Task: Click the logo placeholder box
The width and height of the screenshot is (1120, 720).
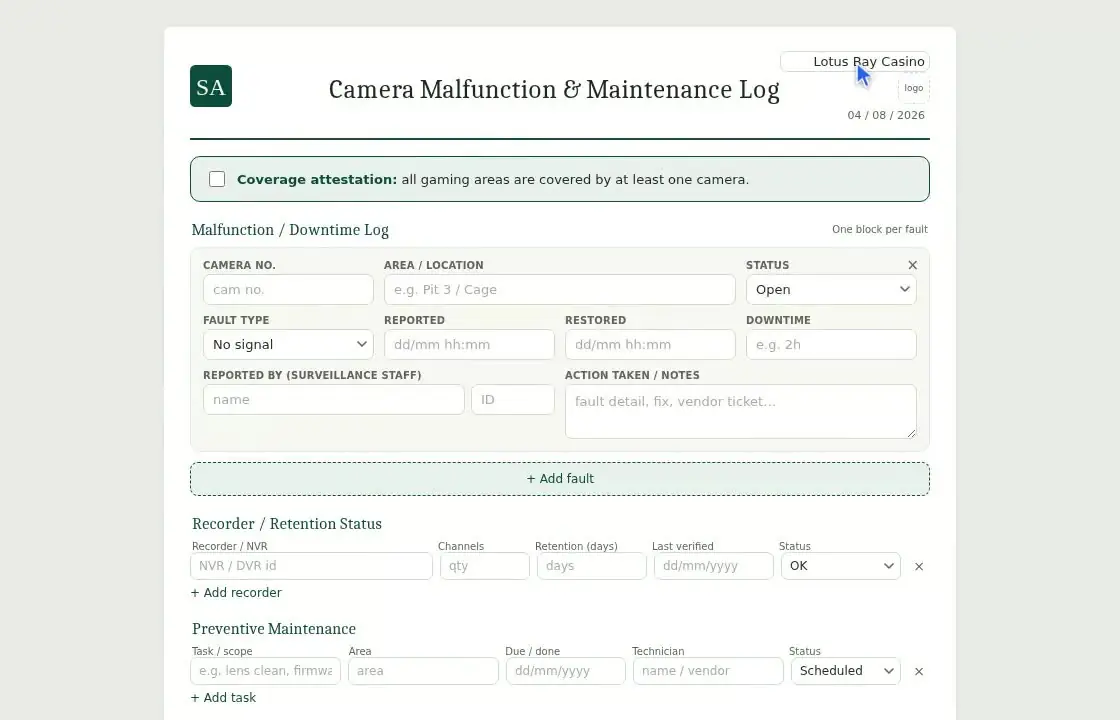Action: click(x=914, y=89)
